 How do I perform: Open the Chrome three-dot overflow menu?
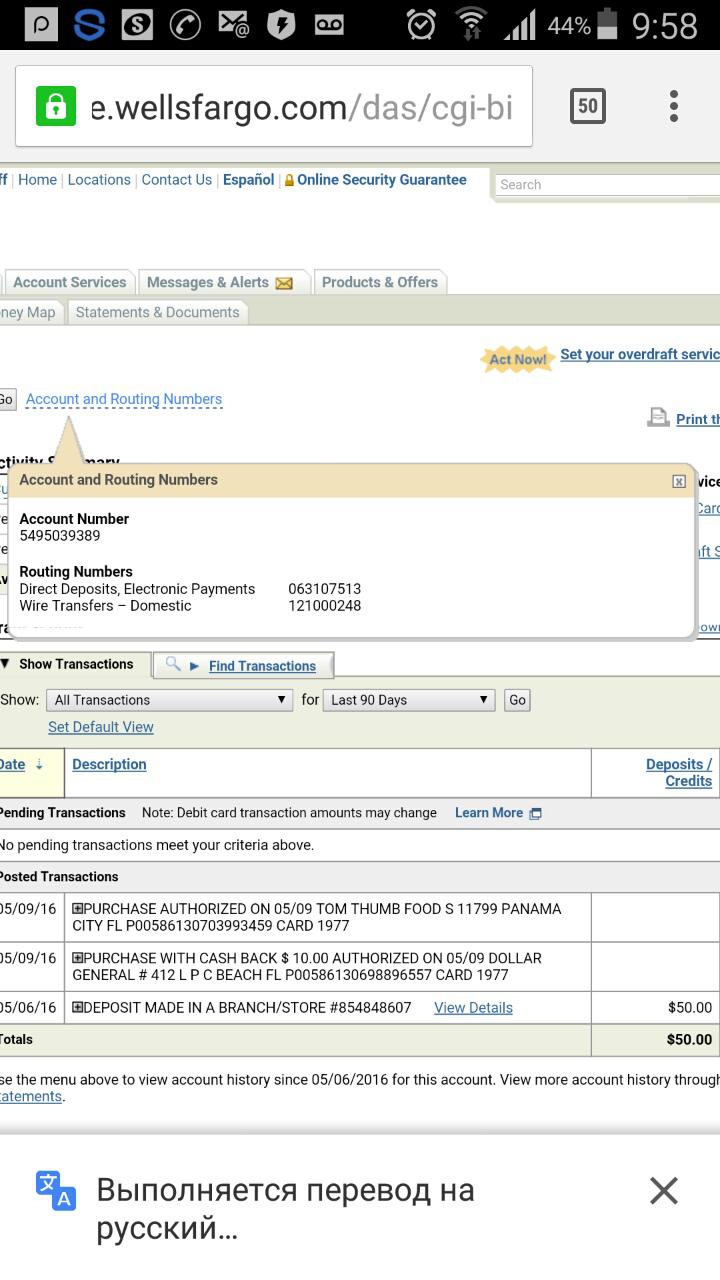[674, 106]
